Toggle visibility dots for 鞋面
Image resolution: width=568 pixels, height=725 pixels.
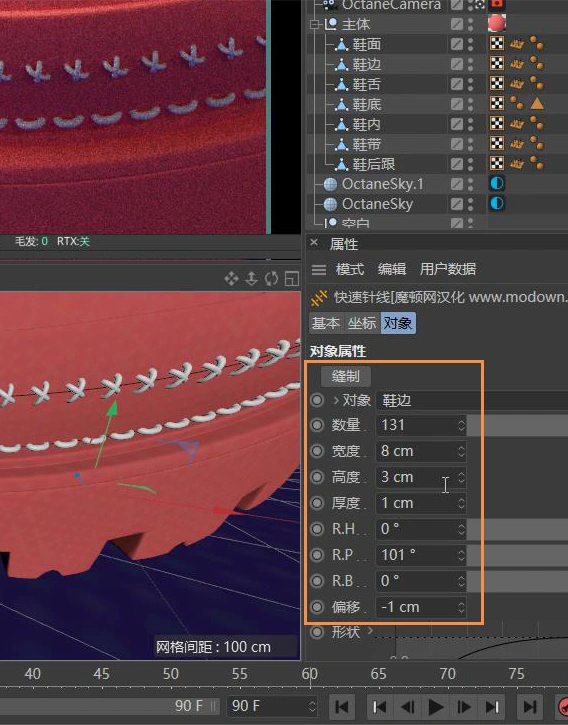pos(470,44)
